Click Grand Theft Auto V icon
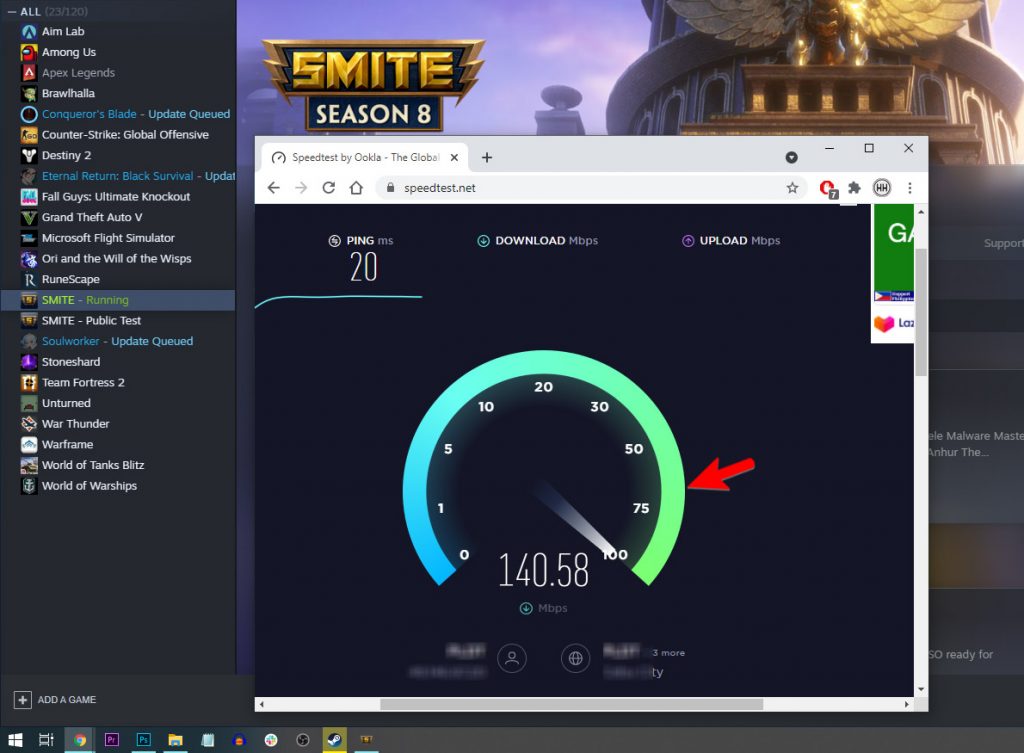The height and width of the screenshot is (753, 1024). [29, 217]
